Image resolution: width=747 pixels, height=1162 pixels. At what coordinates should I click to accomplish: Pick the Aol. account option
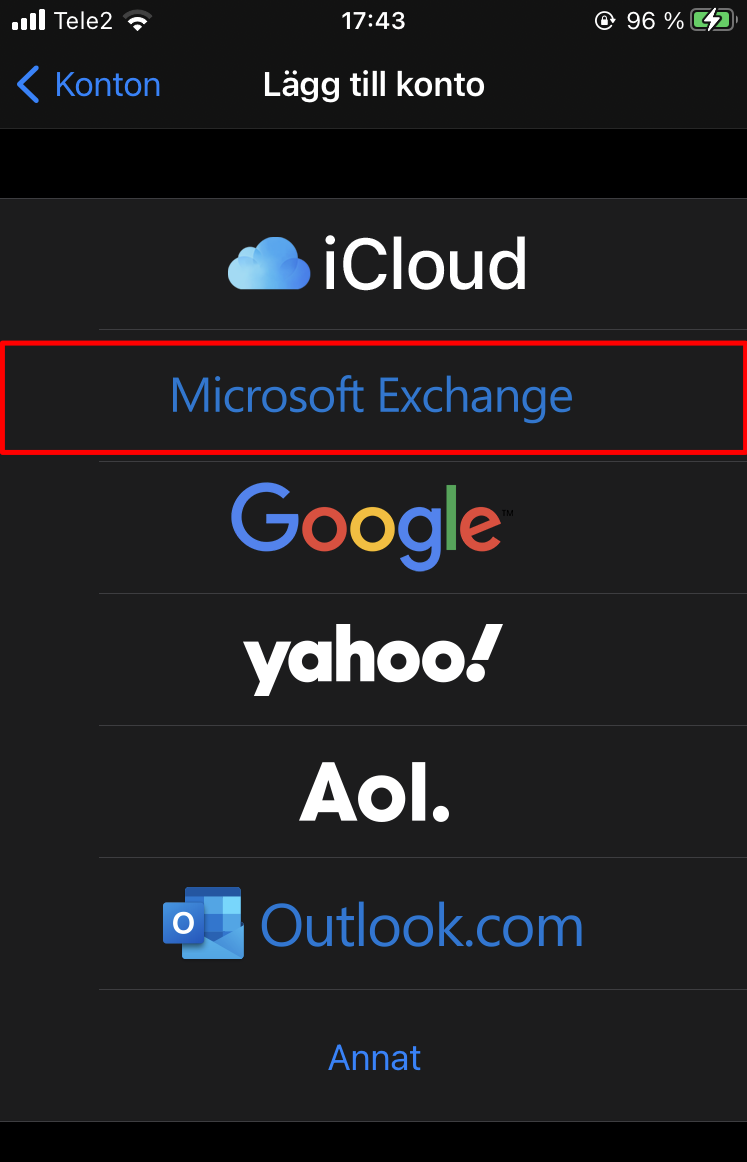374,790
